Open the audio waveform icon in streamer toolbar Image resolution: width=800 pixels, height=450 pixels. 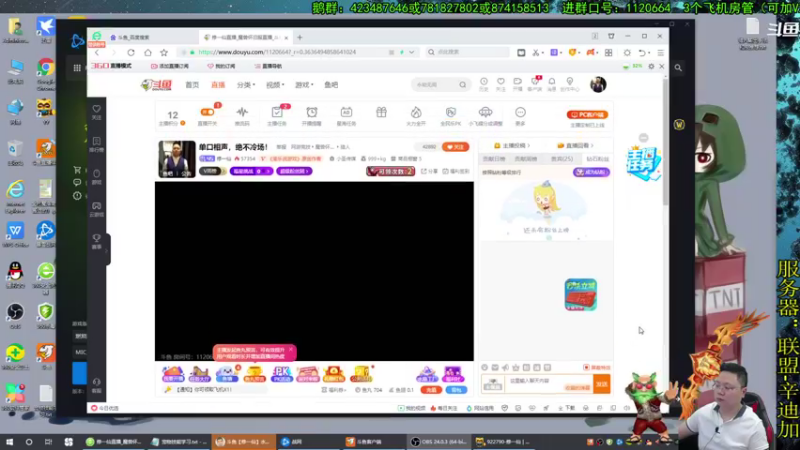tap(242, 112)
